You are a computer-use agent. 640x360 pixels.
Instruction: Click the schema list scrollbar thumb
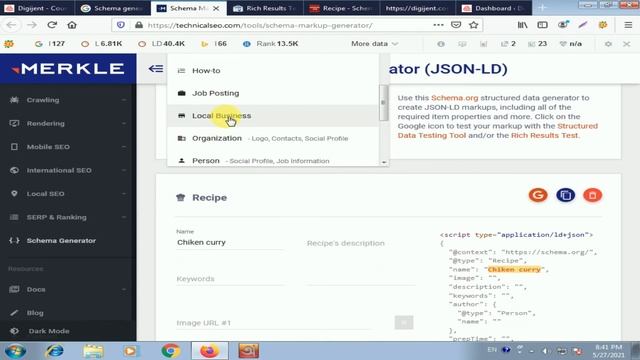tap(383, 103)
